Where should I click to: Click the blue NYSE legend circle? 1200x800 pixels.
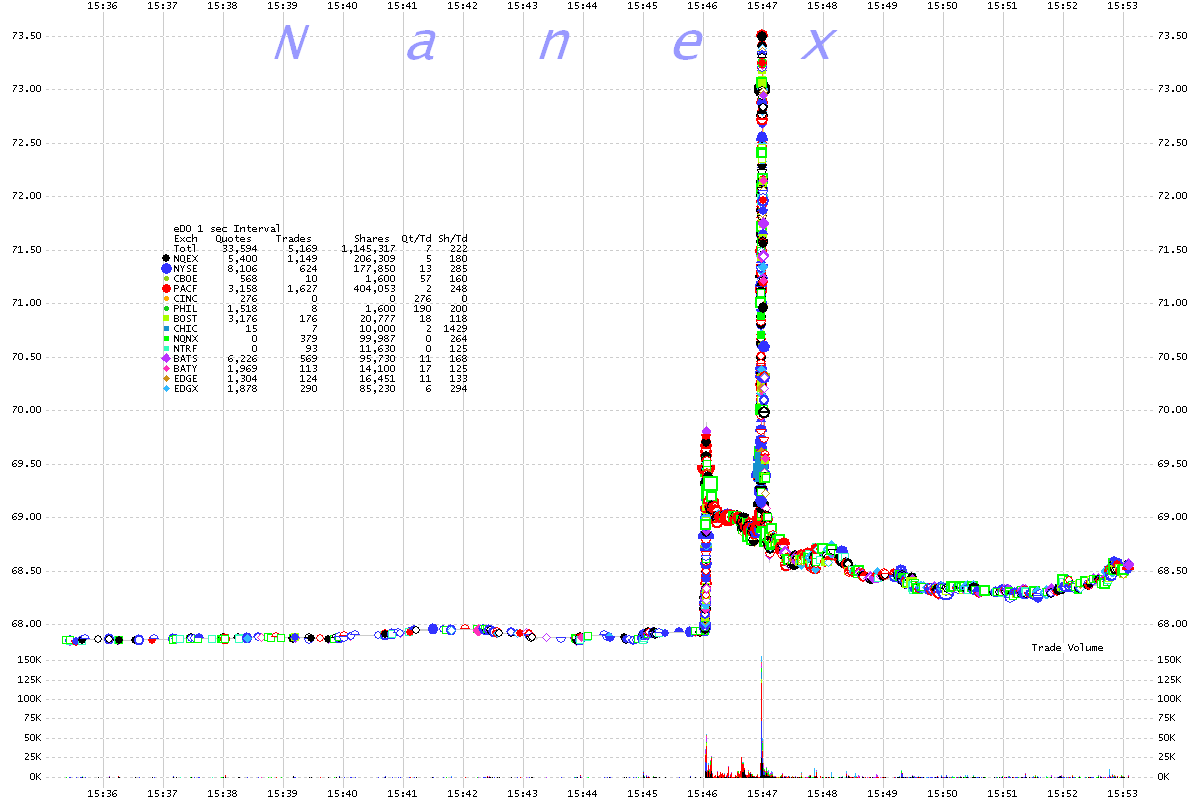(166, 268)
